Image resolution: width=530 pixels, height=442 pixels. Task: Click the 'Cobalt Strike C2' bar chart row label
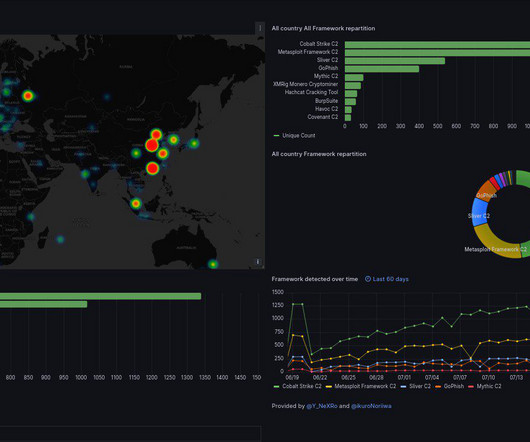point(319,44)
